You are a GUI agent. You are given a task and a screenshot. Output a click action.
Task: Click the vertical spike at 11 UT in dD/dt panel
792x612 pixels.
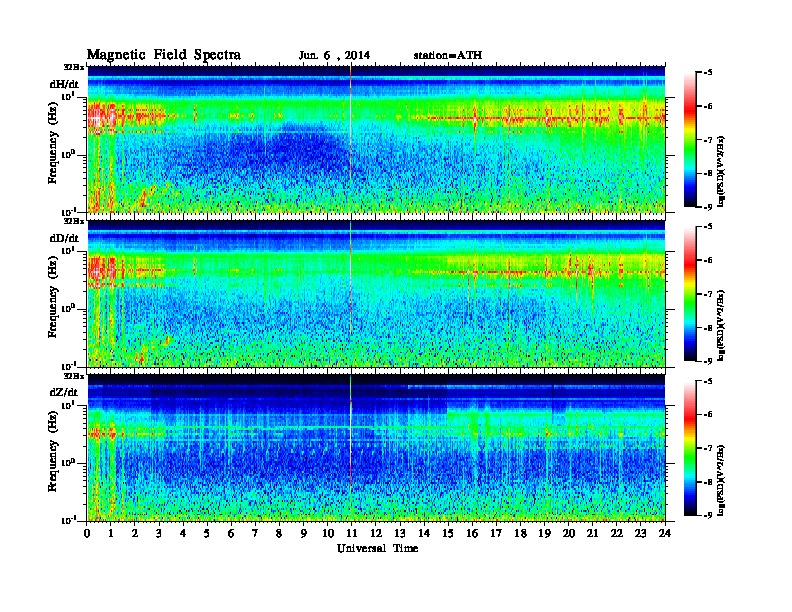tap(351, 293)
